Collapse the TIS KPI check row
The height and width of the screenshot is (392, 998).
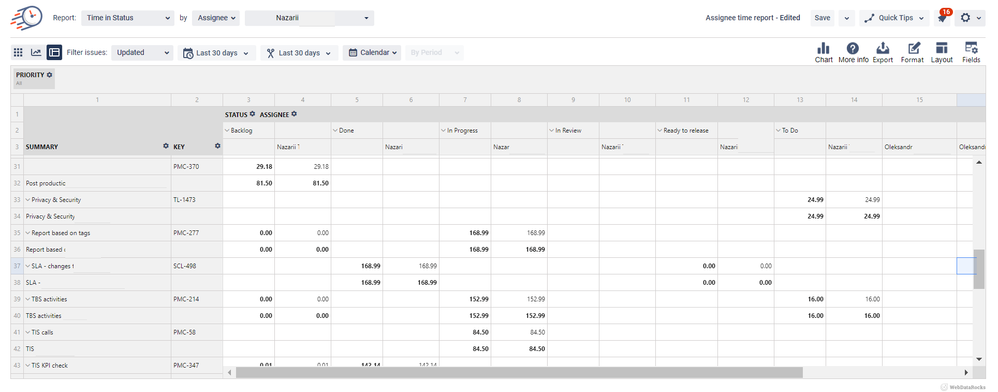click(x=28, y=365)
